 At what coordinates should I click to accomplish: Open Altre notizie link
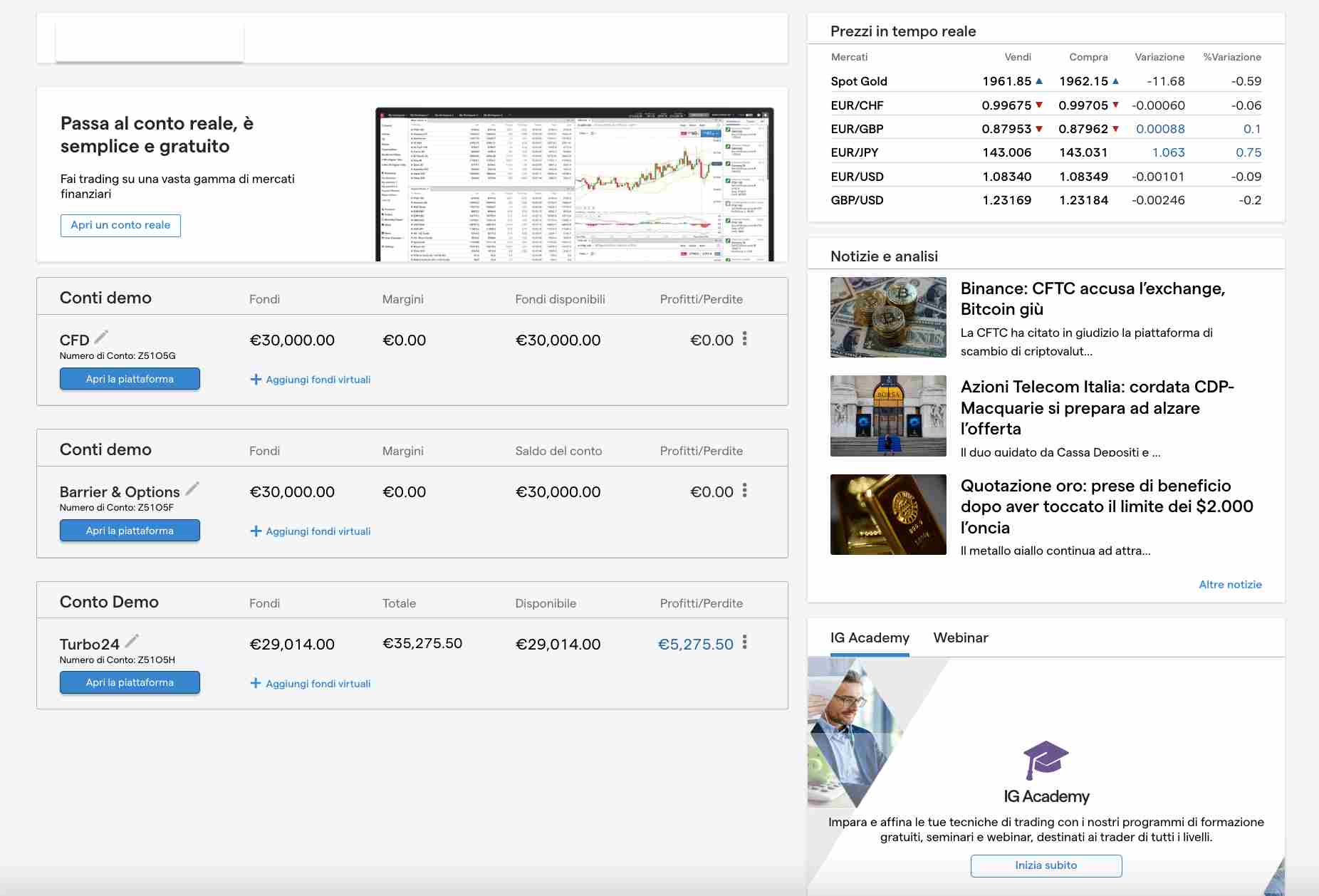[x=1230, y=584]
